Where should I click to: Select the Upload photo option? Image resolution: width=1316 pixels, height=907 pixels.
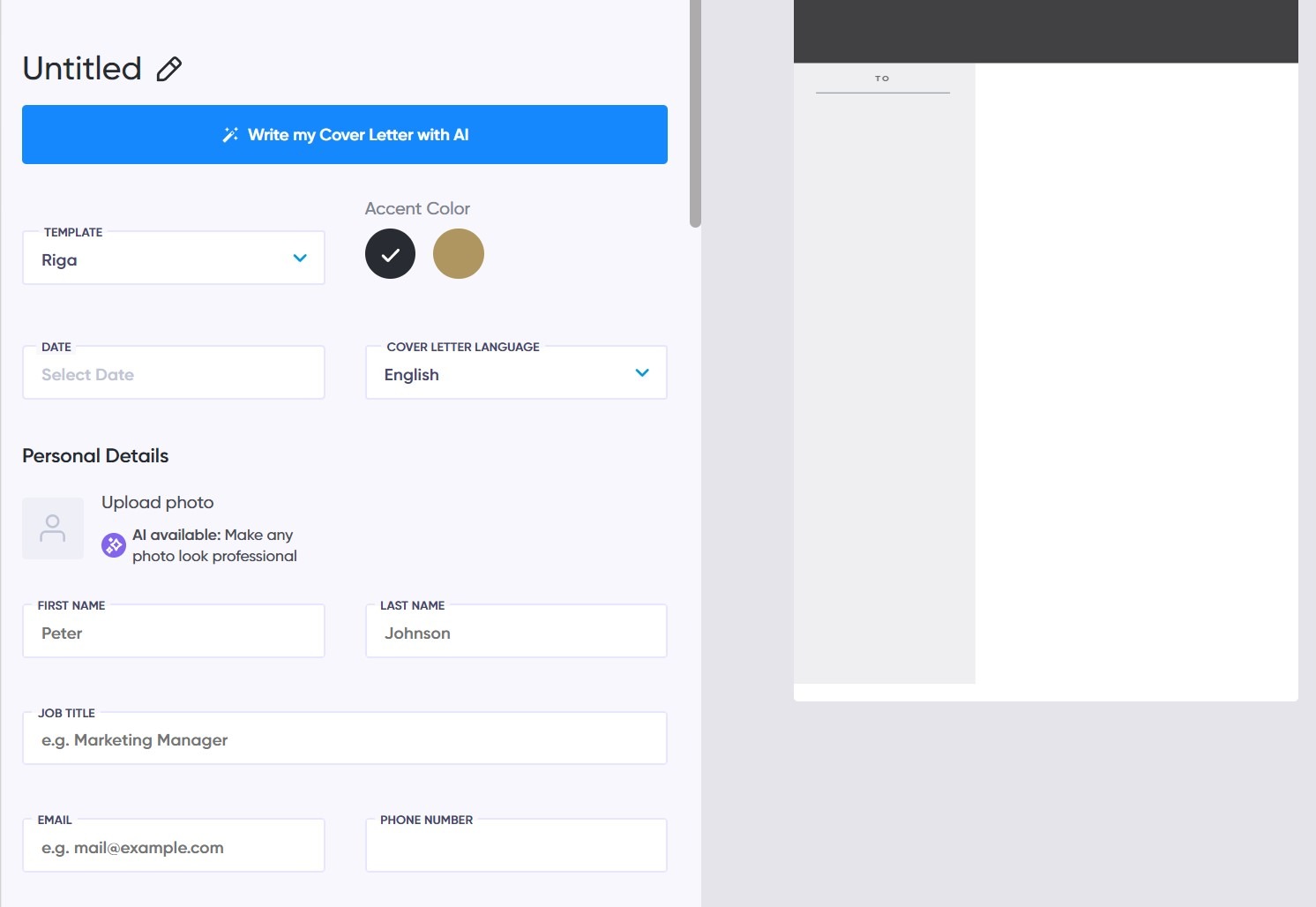157,502
